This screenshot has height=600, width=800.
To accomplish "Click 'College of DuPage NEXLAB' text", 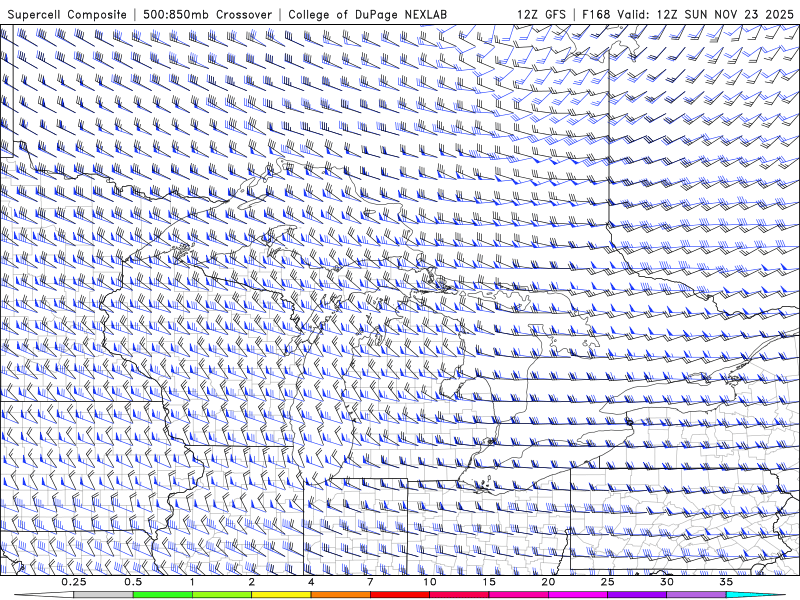I will coord(367,15).
